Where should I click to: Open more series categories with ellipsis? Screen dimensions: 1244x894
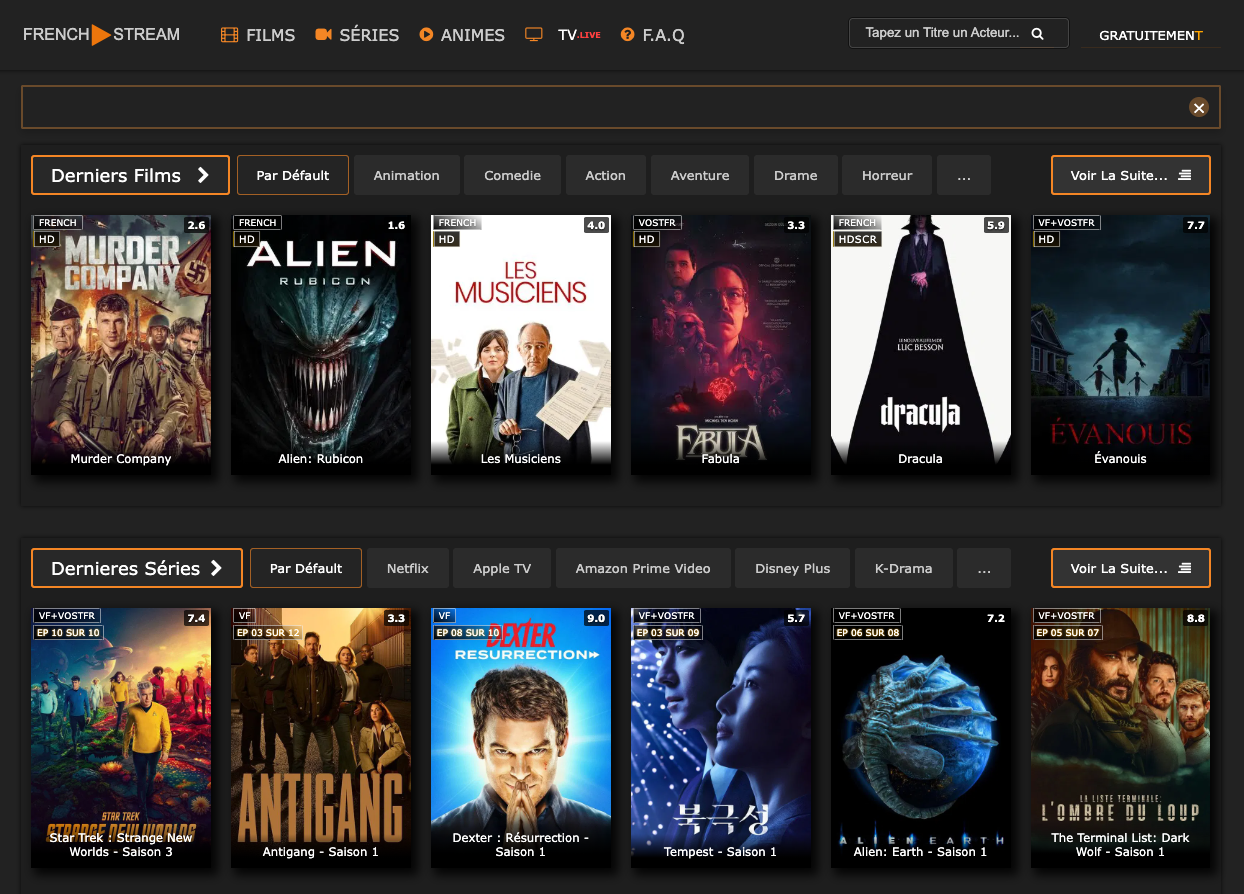pyautogui.click(x=984, y=568)
